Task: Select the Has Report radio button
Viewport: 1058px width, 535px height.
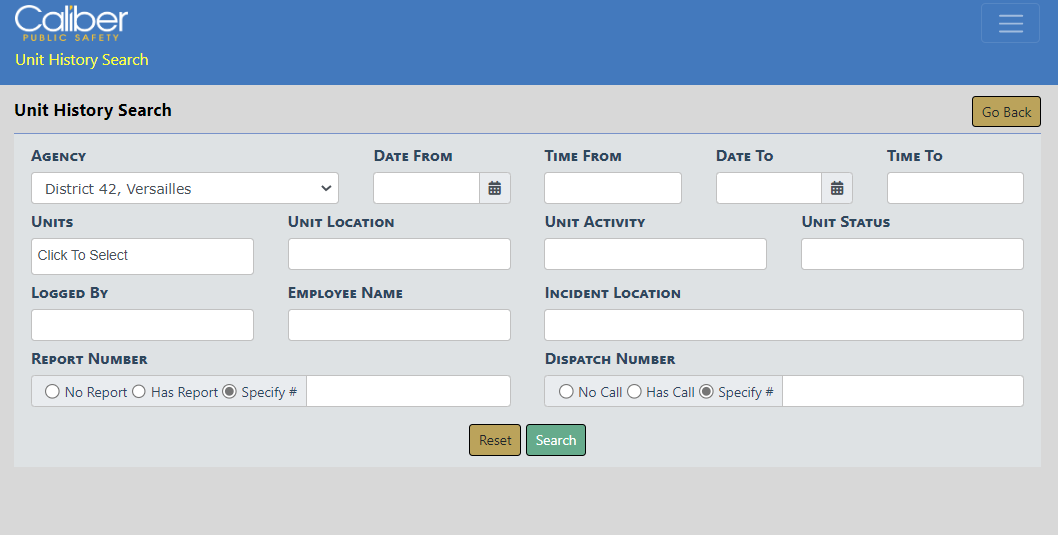Action: pyautogui.click(x=139, y=392)
